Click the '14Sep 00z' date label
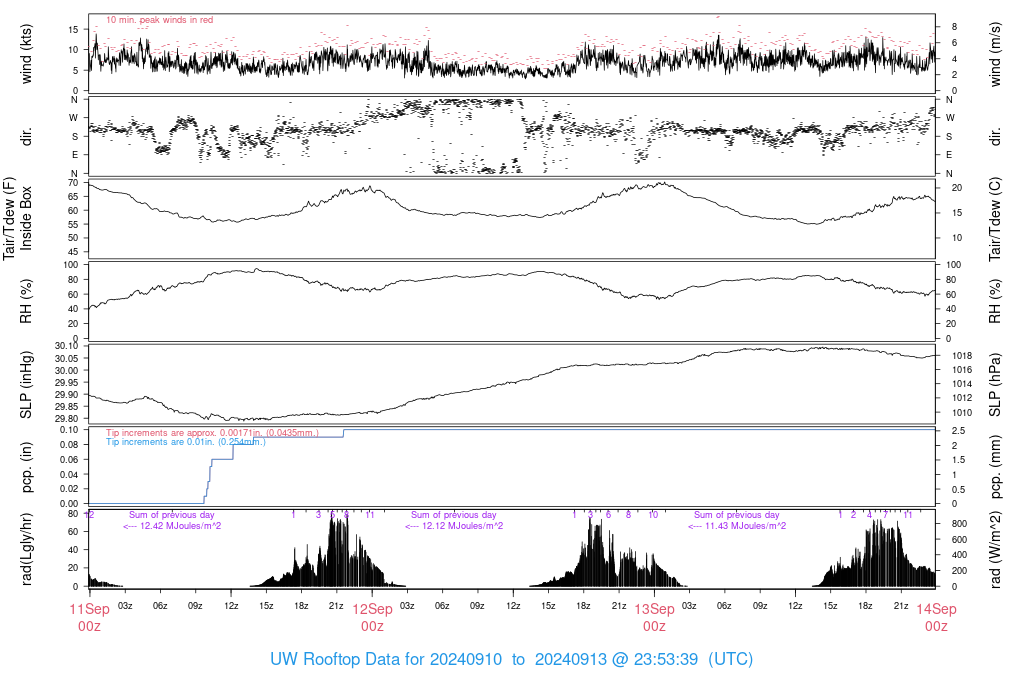The height and width of the screenshot is (700, 1024). [x=936, y=618]
